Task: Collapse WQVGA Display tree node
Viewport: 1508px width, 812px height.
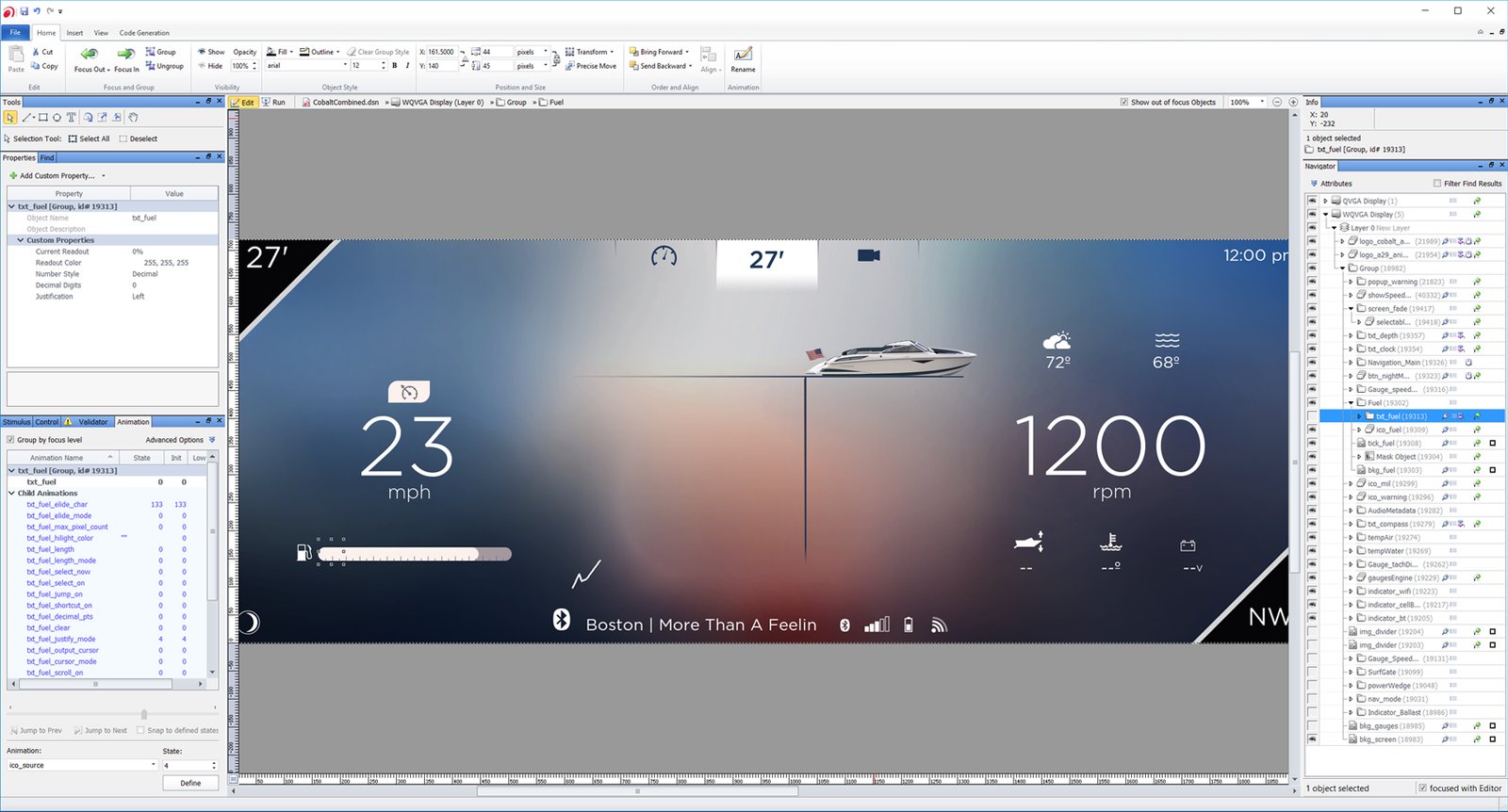Action: coord(1325,214)
